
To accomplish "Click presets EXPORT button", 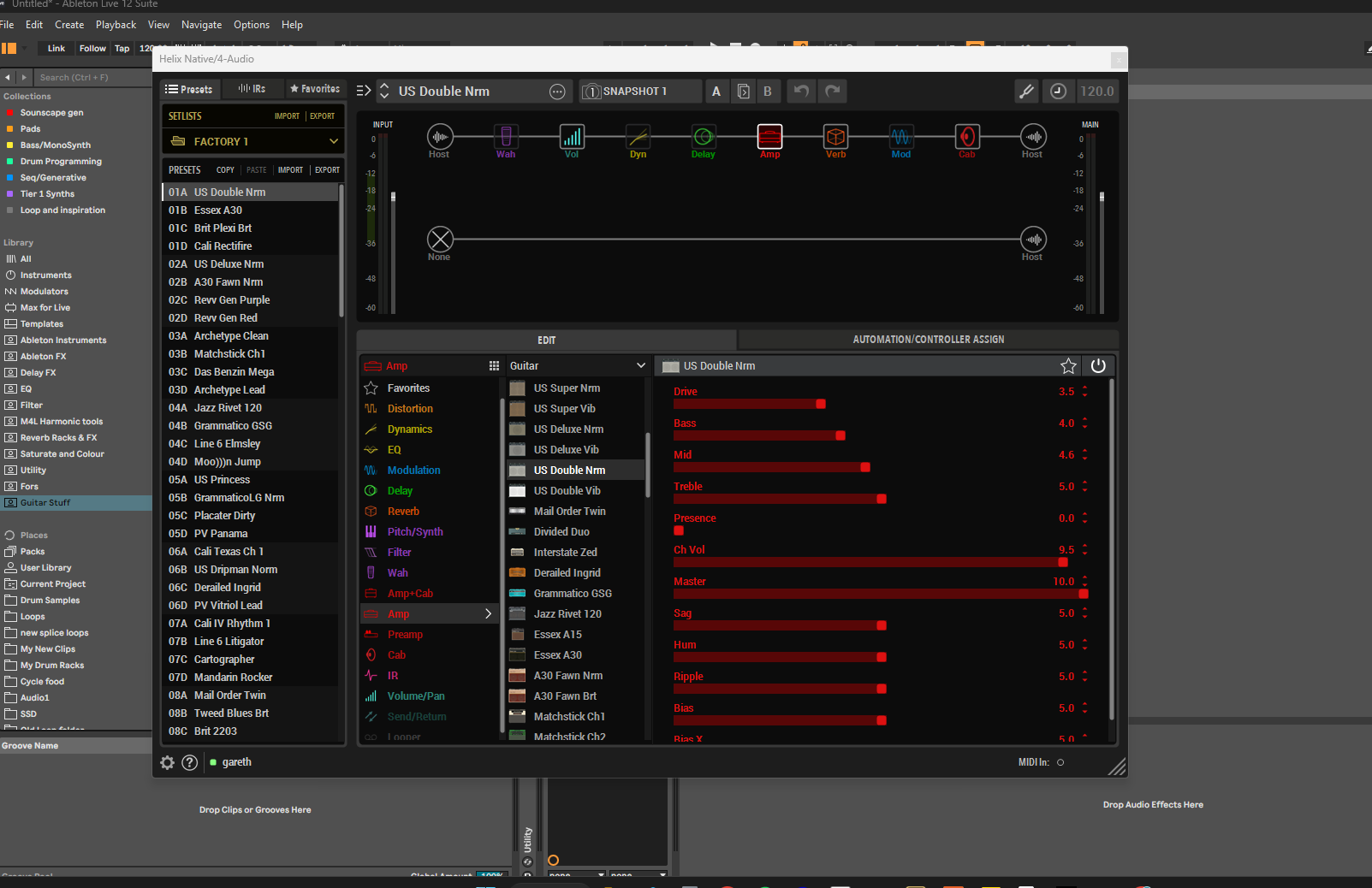I will point(327,170).
